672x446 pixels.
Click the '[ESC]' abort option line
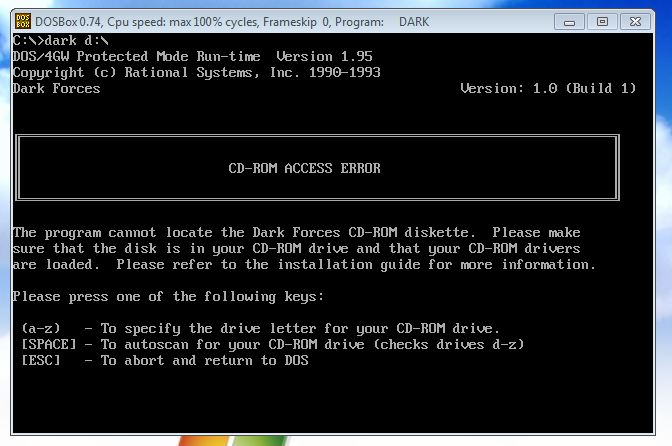pos(165,361)
